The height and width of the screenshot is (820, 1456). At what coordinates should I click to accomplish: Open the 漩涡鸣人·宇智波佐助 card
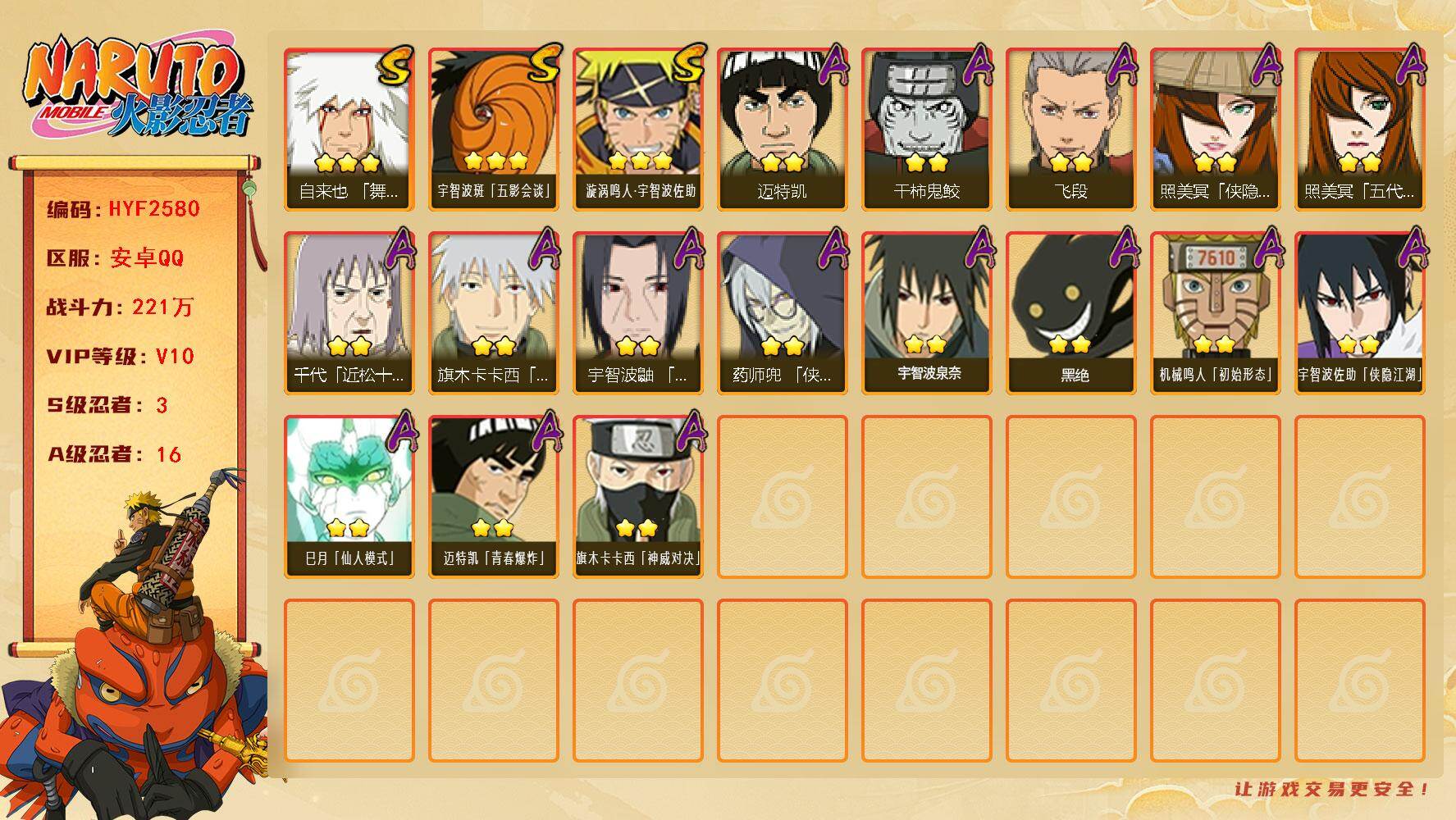click(637, 129)
